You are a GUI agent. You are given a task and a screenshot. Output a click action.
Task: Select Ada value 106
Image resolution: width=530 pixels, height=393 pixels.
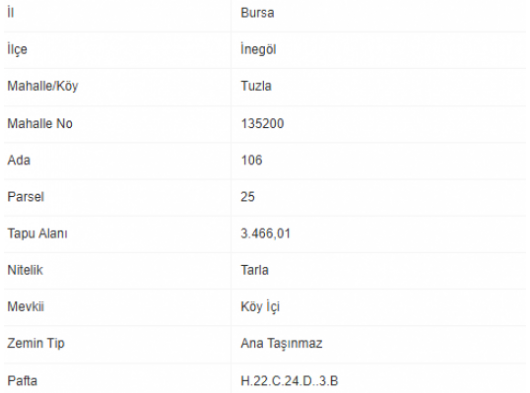(251, 160)
